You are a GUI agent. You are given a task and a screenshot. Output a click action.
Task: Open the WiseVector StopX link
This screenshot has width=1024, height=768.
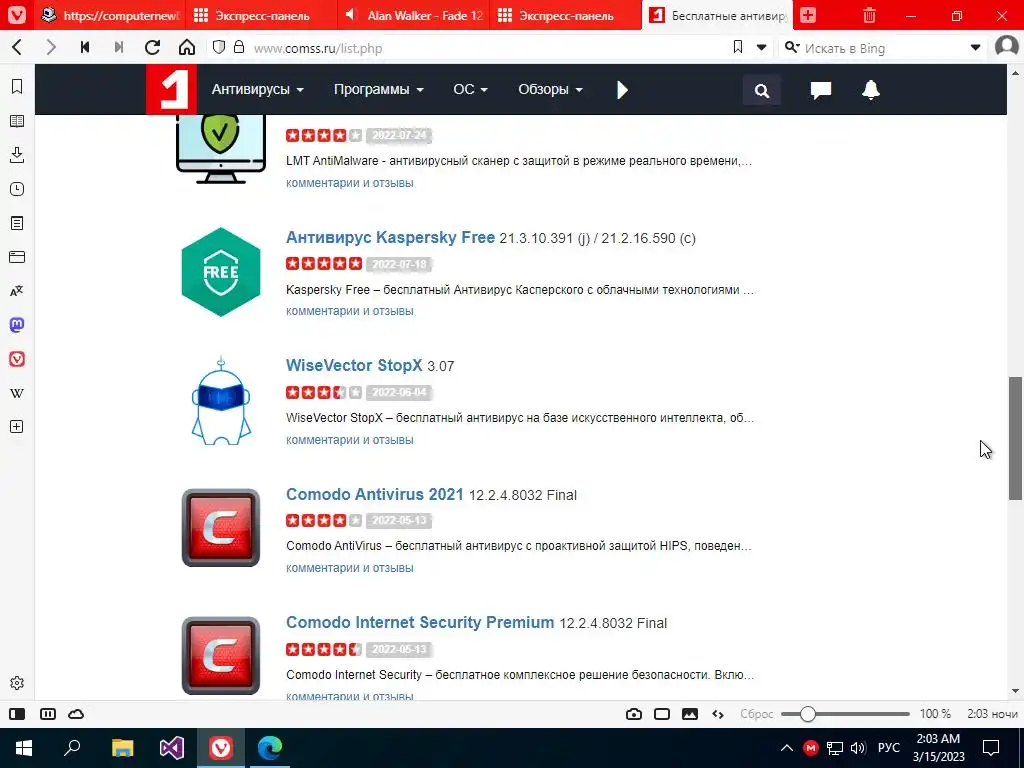click(x=354, y=365)
